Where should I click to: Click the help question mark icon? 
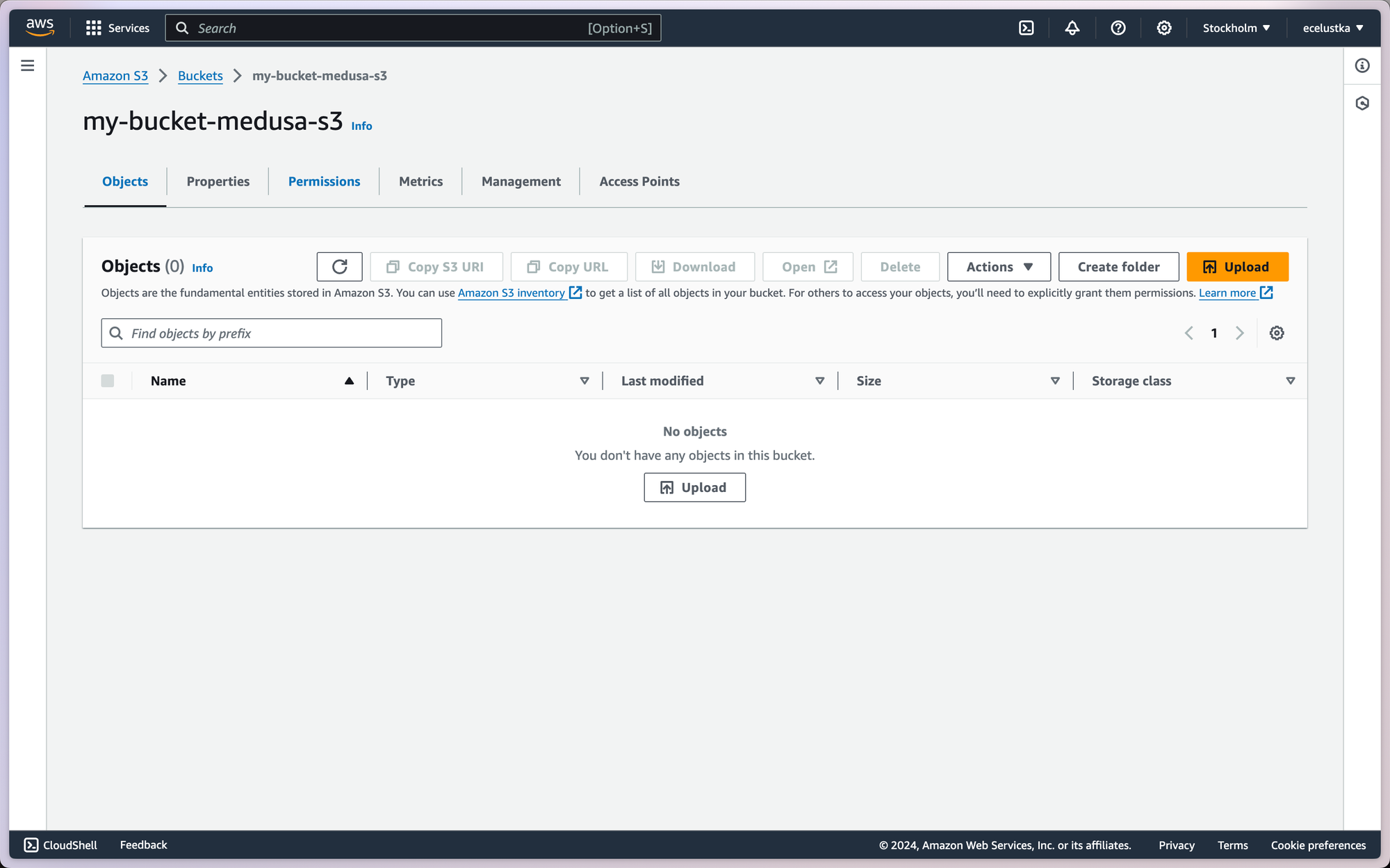[x=1118, y=28]
